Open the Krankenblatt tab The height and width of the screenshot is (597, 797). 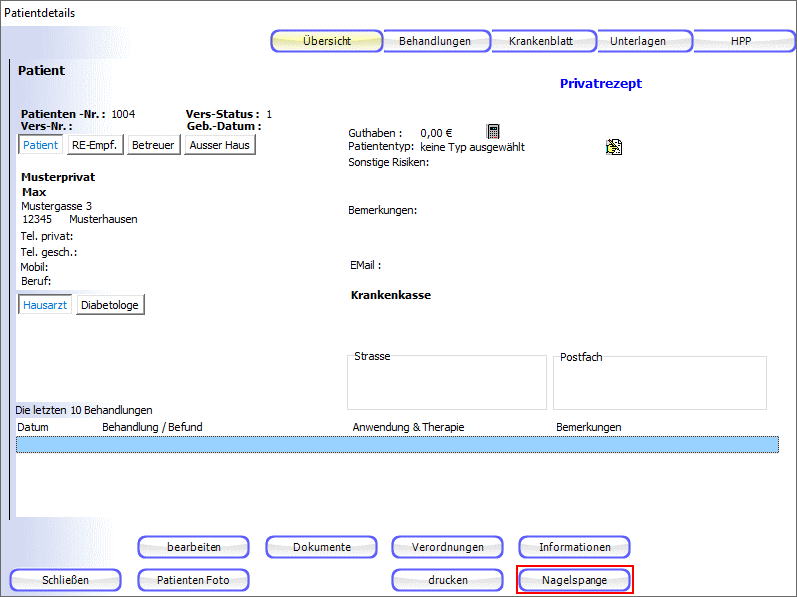coord(544,41)
